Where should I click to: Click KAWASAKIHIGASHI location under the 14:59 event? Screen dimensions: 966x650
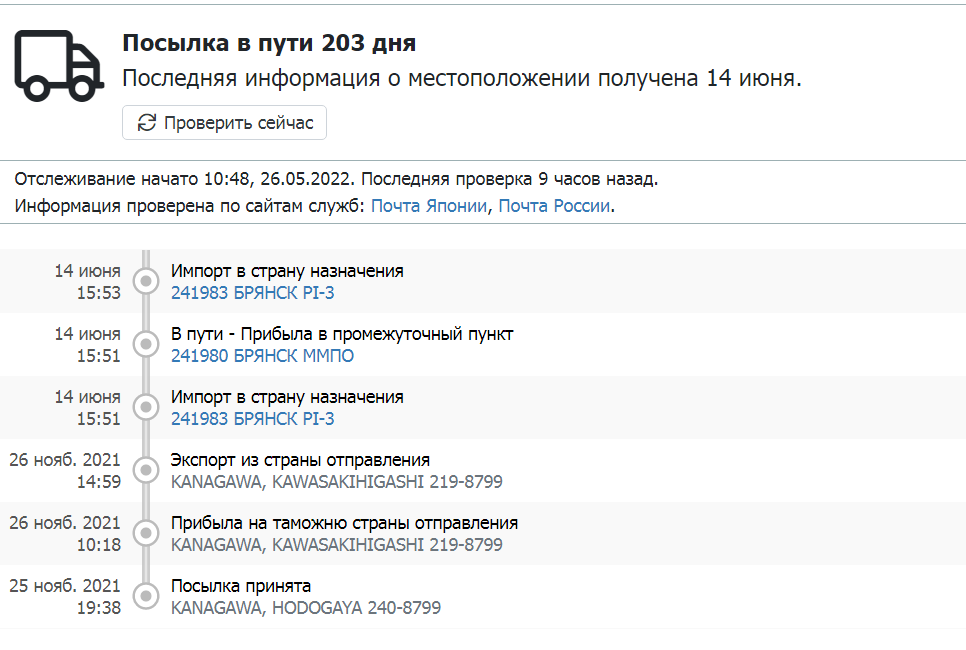tap(336, 482)
